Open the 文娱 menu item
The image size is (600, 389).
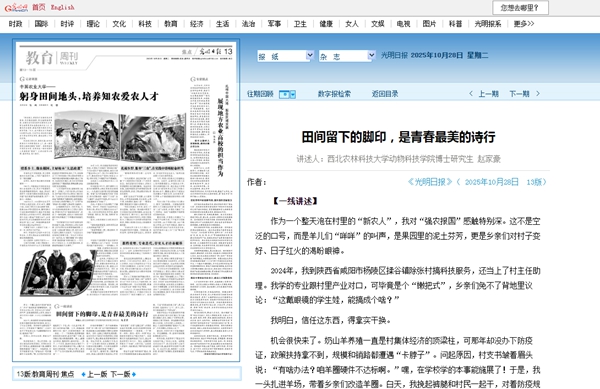(378, 24)
